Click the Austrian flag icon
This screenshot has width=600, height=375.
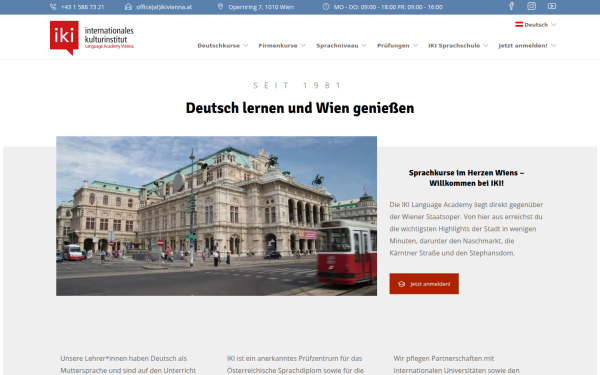[519, 24]
